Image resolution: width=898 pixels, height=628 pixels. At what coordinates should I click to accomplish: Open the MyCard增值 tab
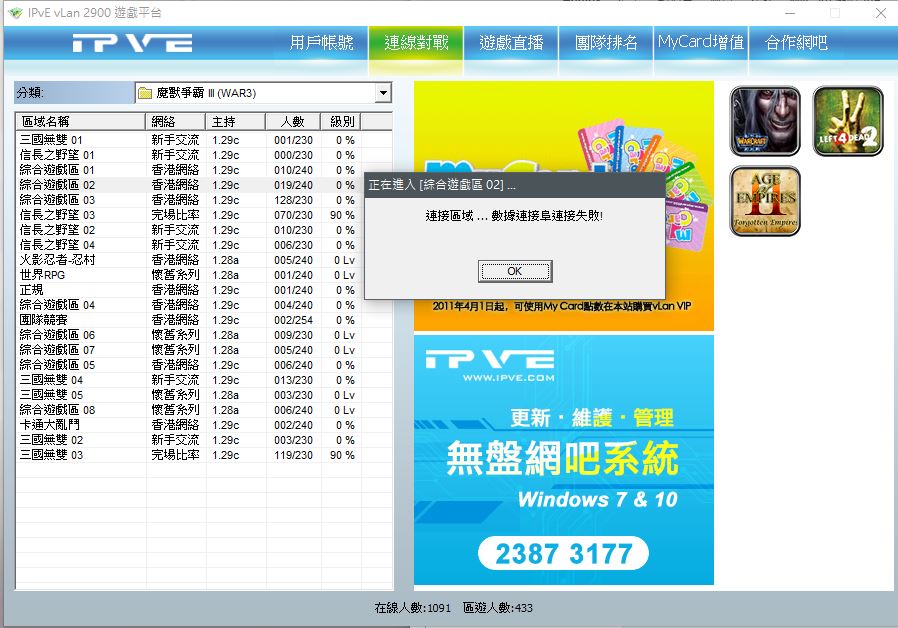click(x=700, y=43)
